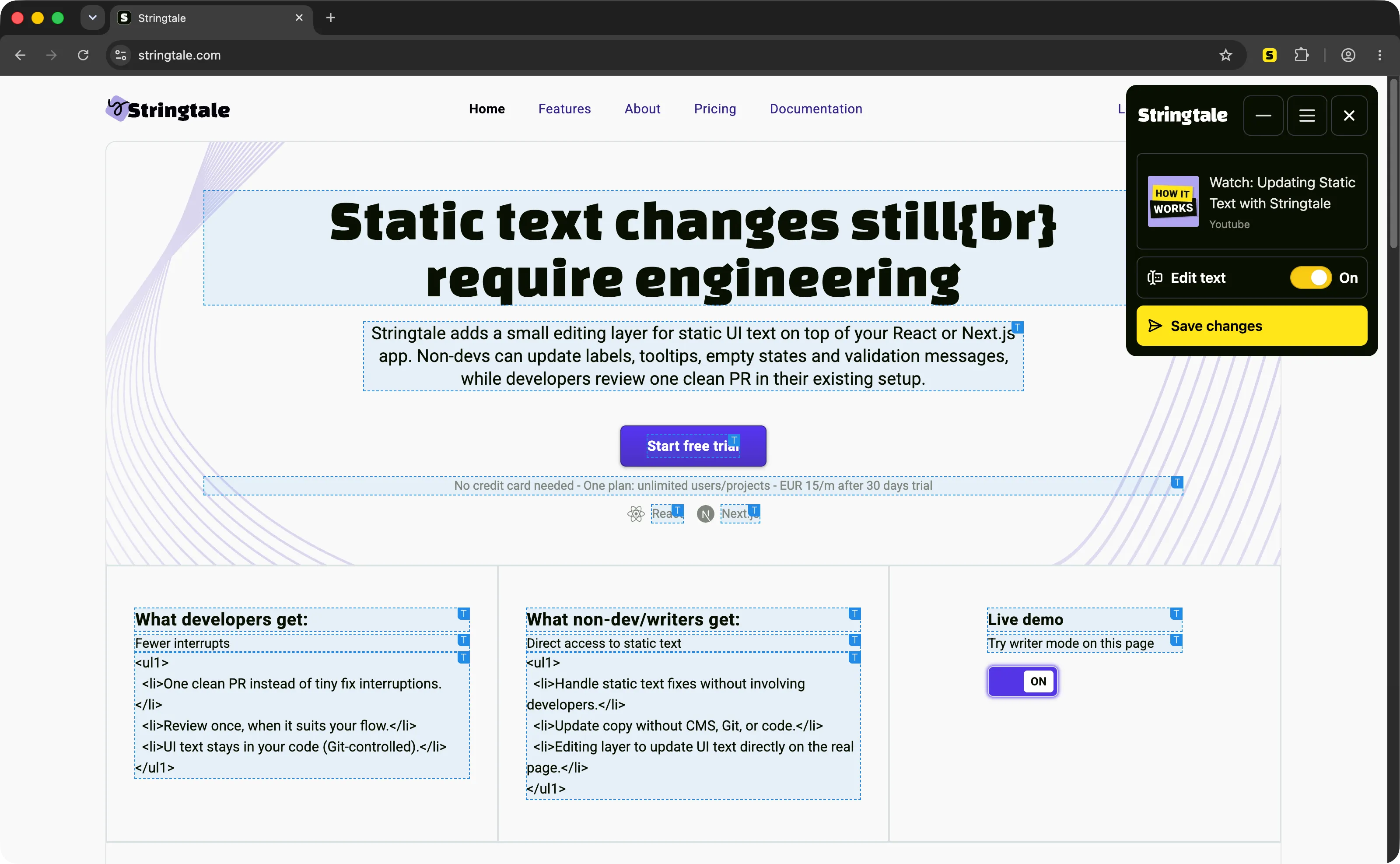Open the About nav link
This screenshot has width=1400, height=864.
(x=642, y=109)
